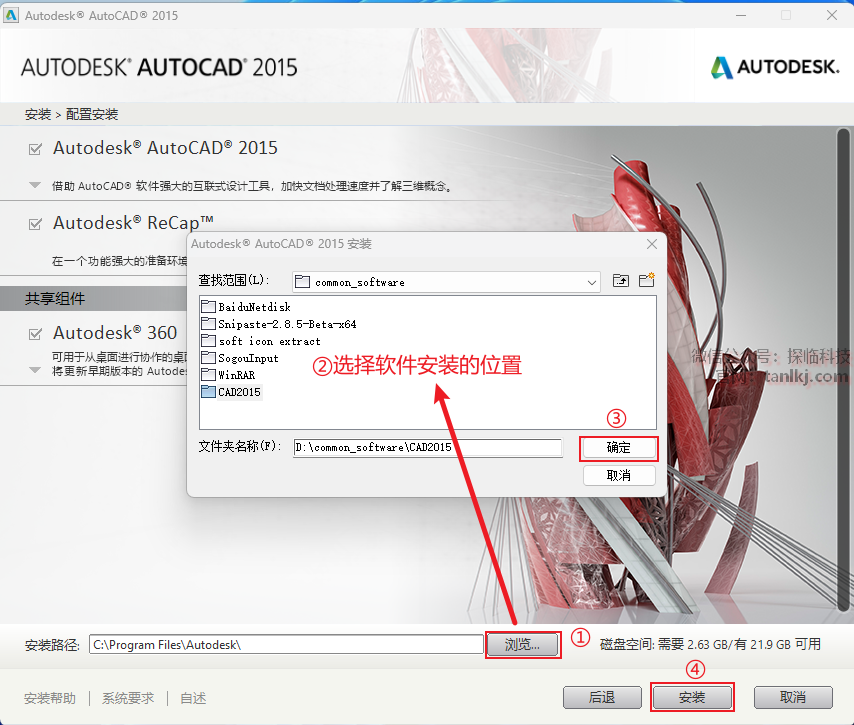Click the 浏览... browse button

pyautogui.click(x=522, y=645)
